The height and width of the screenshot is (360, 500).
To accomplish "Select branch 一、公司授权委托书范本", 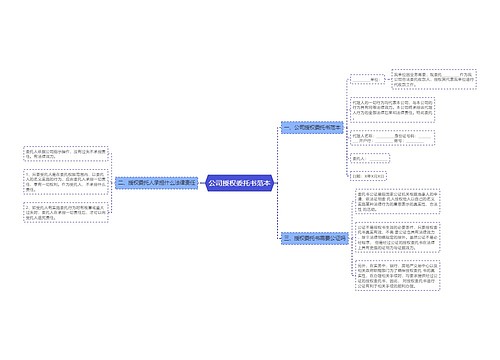I will 312,128.
